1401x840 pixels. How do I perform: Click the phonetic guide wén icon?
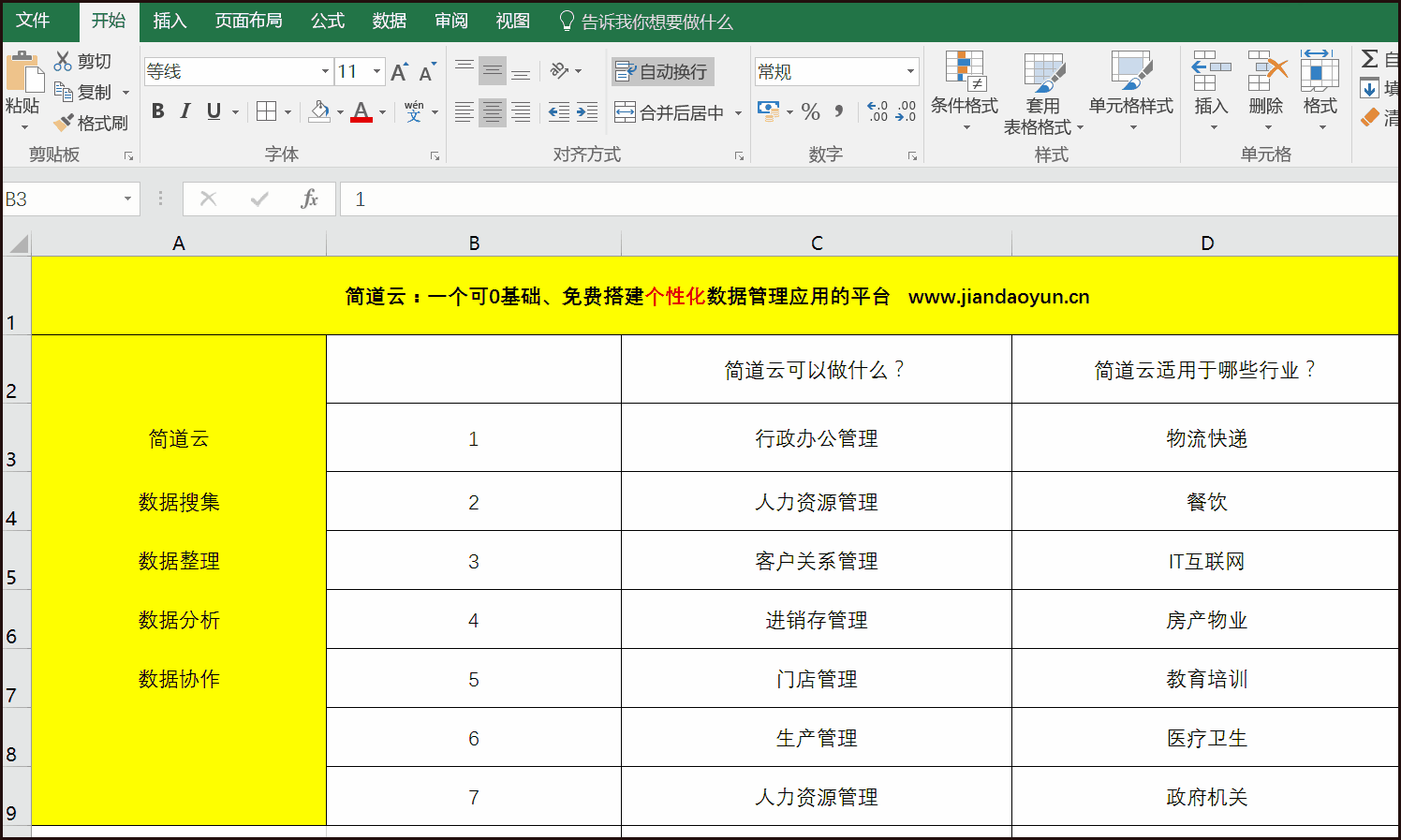tap(414, 111)
